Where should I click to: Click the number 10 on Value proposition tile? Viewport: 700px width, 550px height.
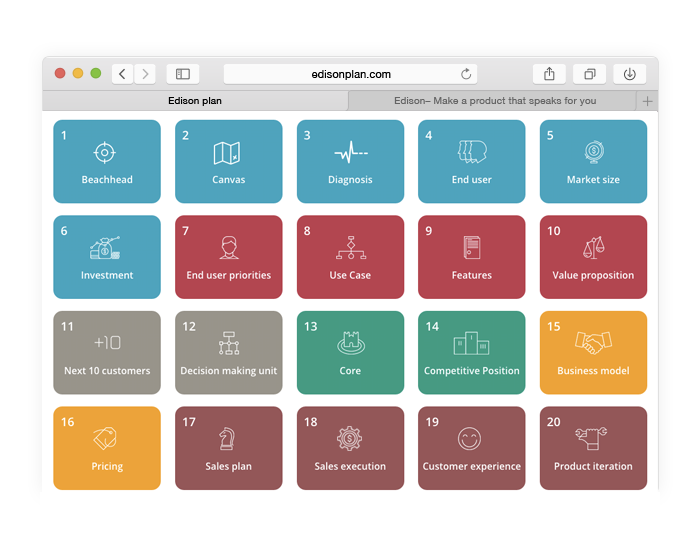[x=554, y=231]
